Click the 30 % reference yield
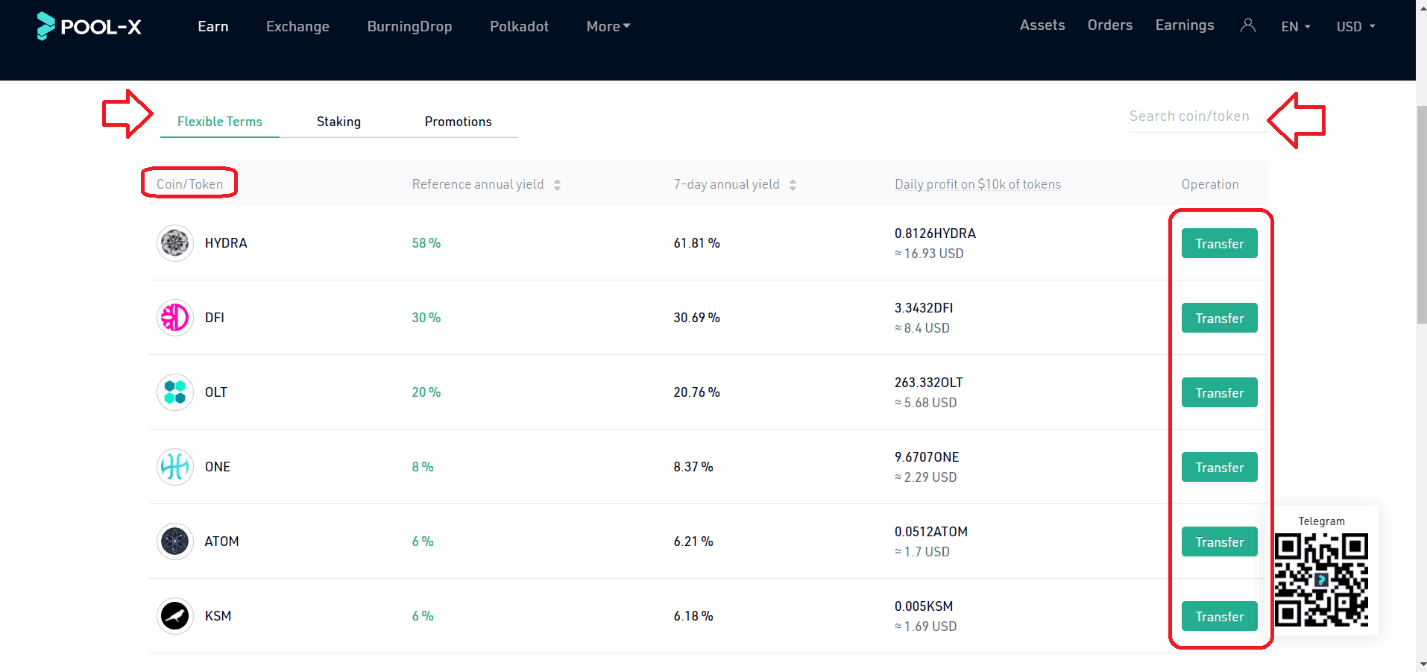Viewport: 1427px width, 672px height. coord(426,317)
